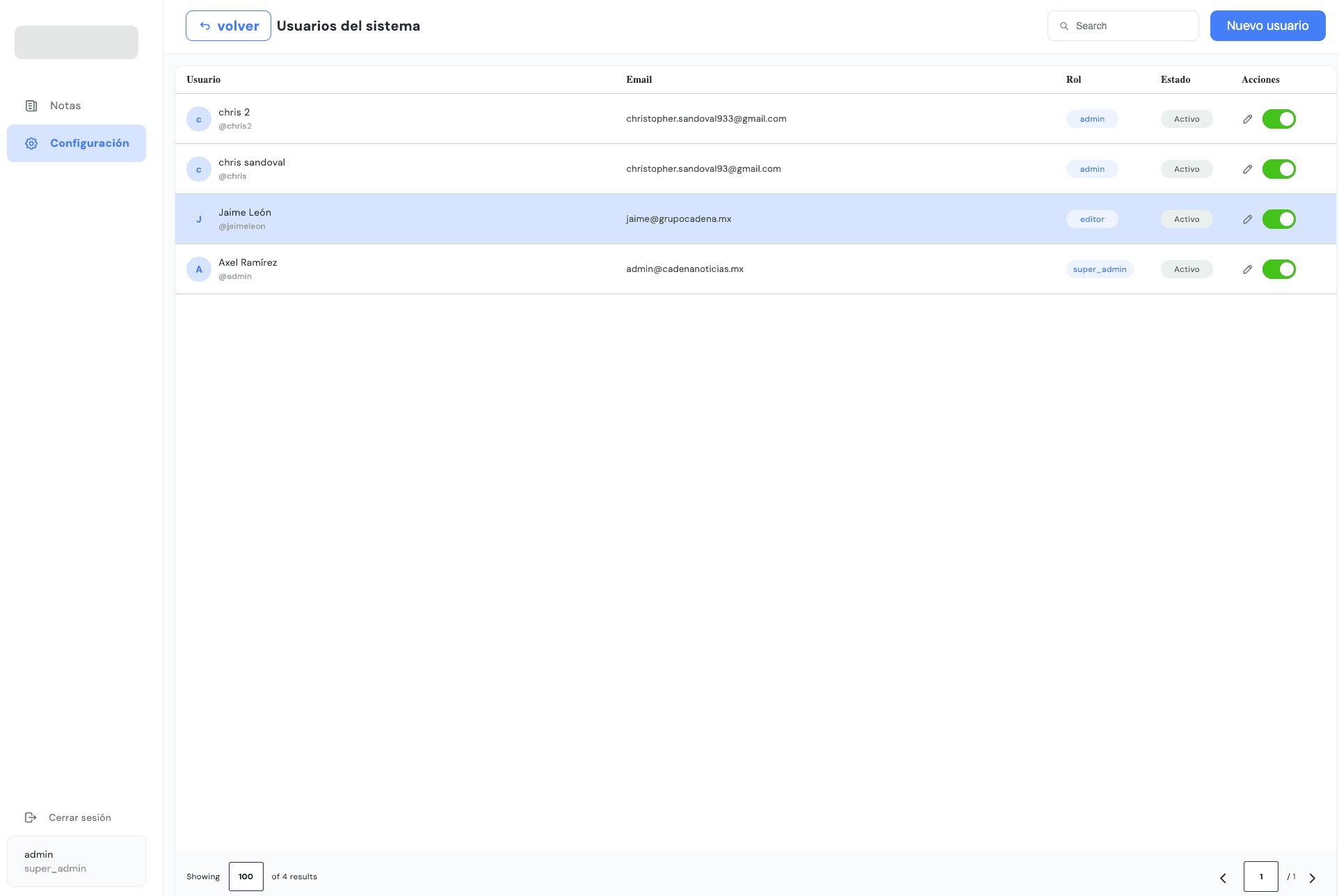Click the Usuarios del sistema heading
Image resolution: width=1339 pixels, height=896 pixels.
pos(348,26)
